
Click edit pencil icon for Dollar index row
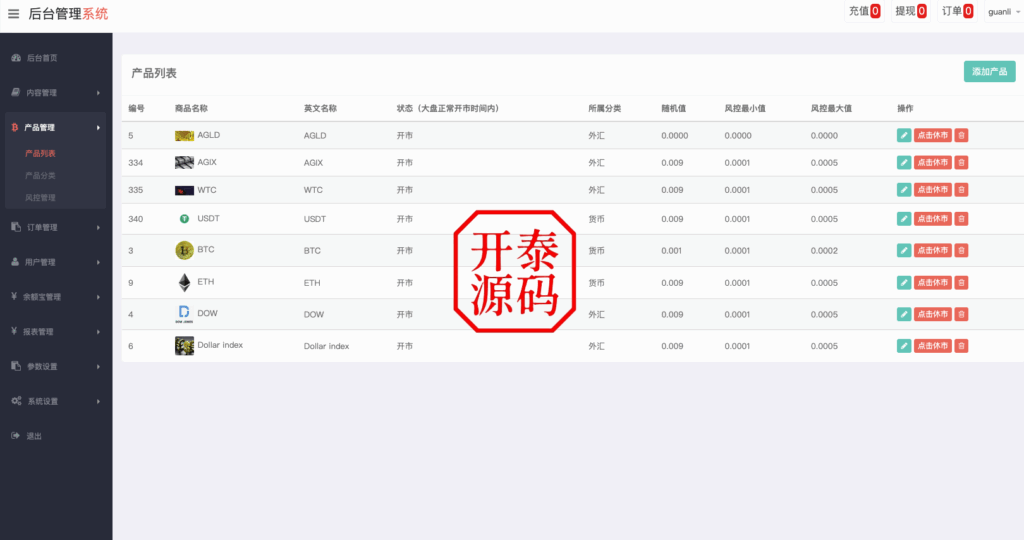pyautogui.click(x=904, y=346)
